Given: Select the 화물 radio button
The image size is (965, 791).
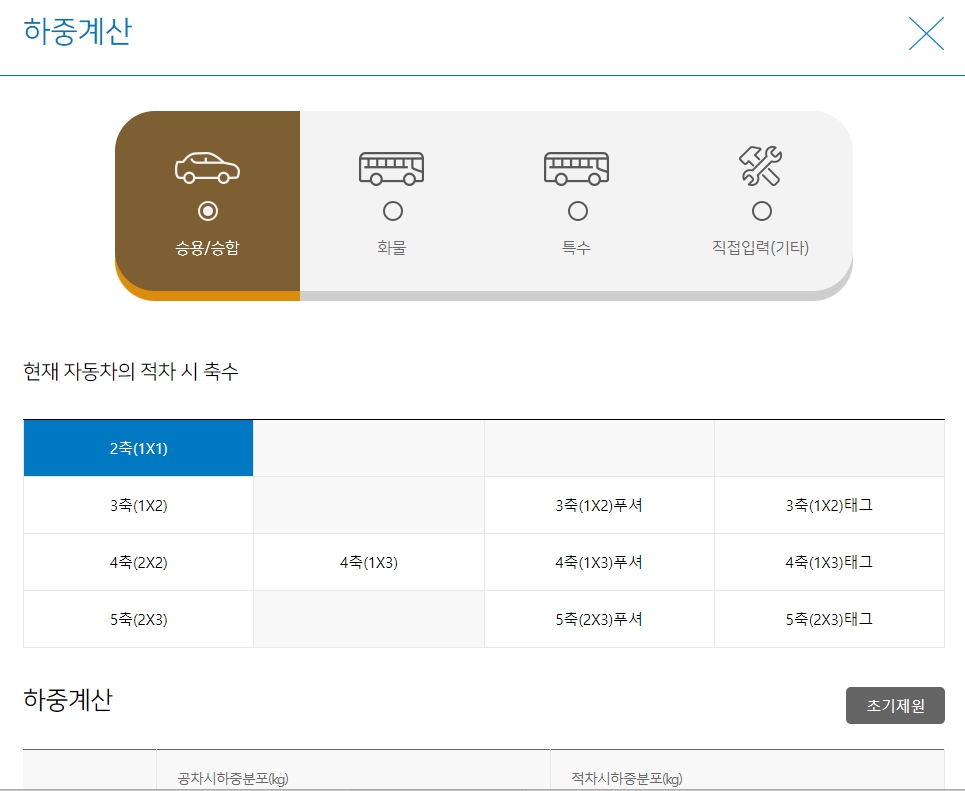Looking at the screenshot, I should point(393,211).
